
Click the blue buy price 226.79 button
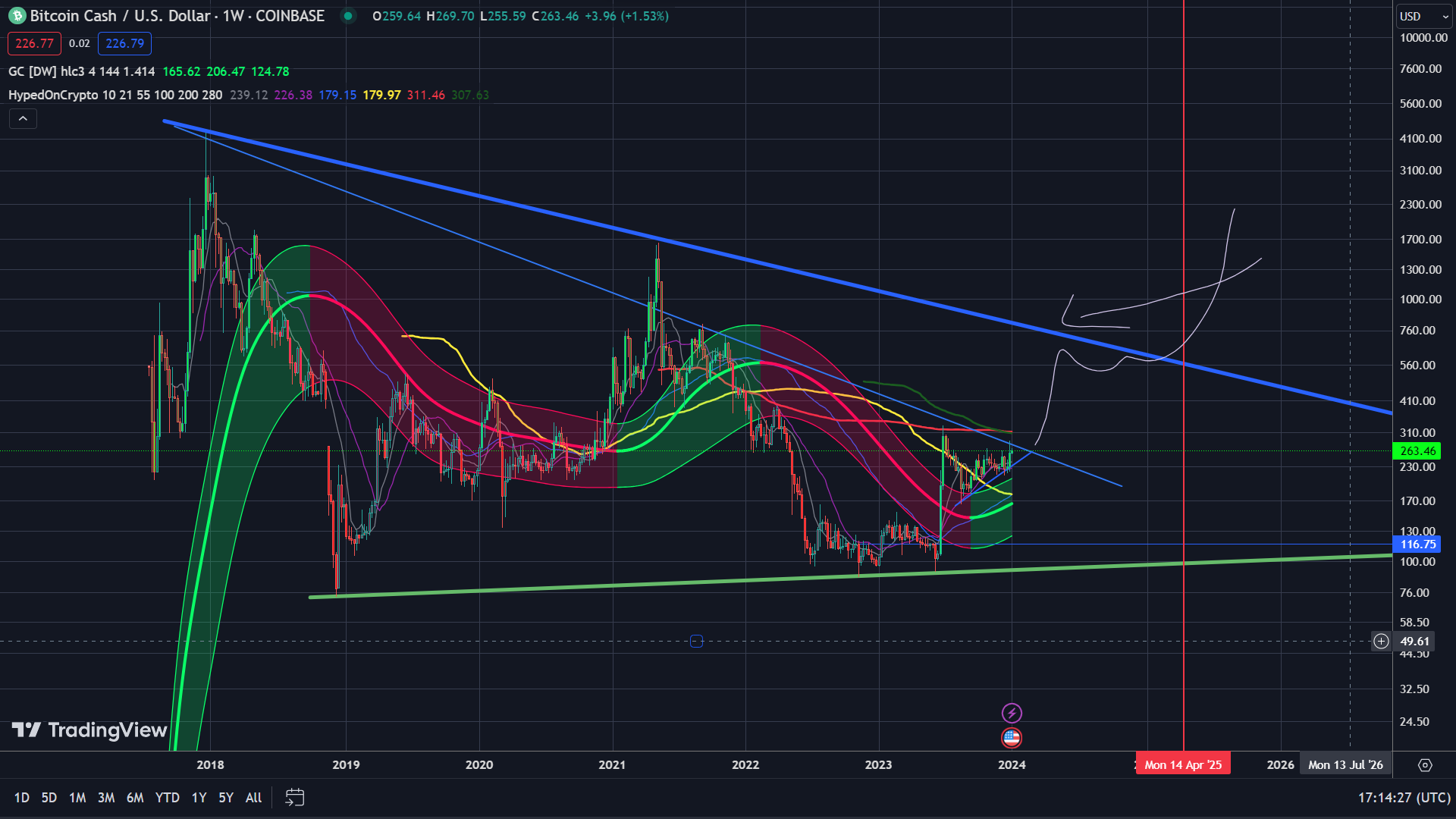click(x=124, y=43)
